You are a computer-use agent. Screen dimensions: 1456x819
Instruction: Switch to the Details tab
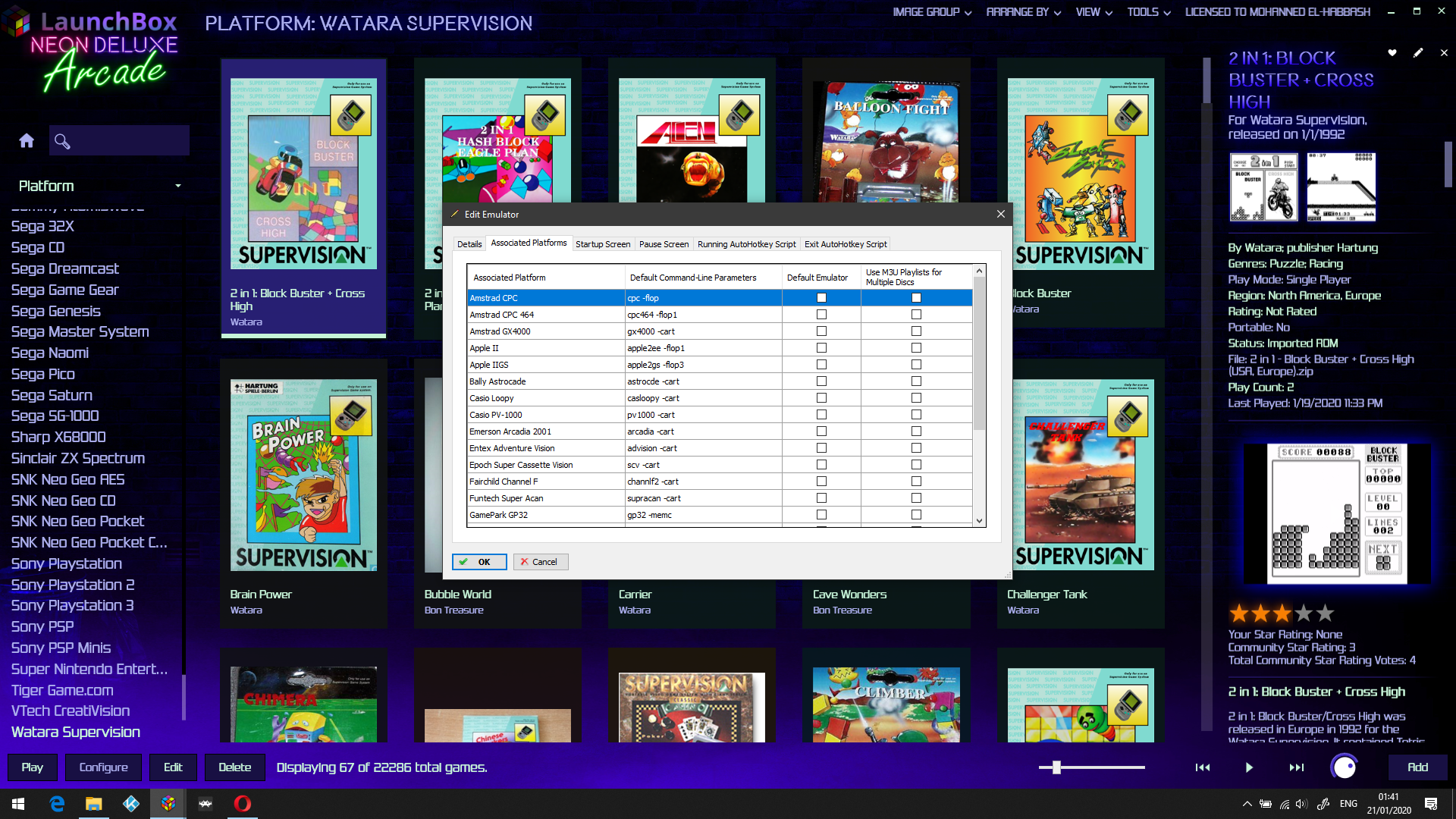pyautogui.click(x=469, y=244)
